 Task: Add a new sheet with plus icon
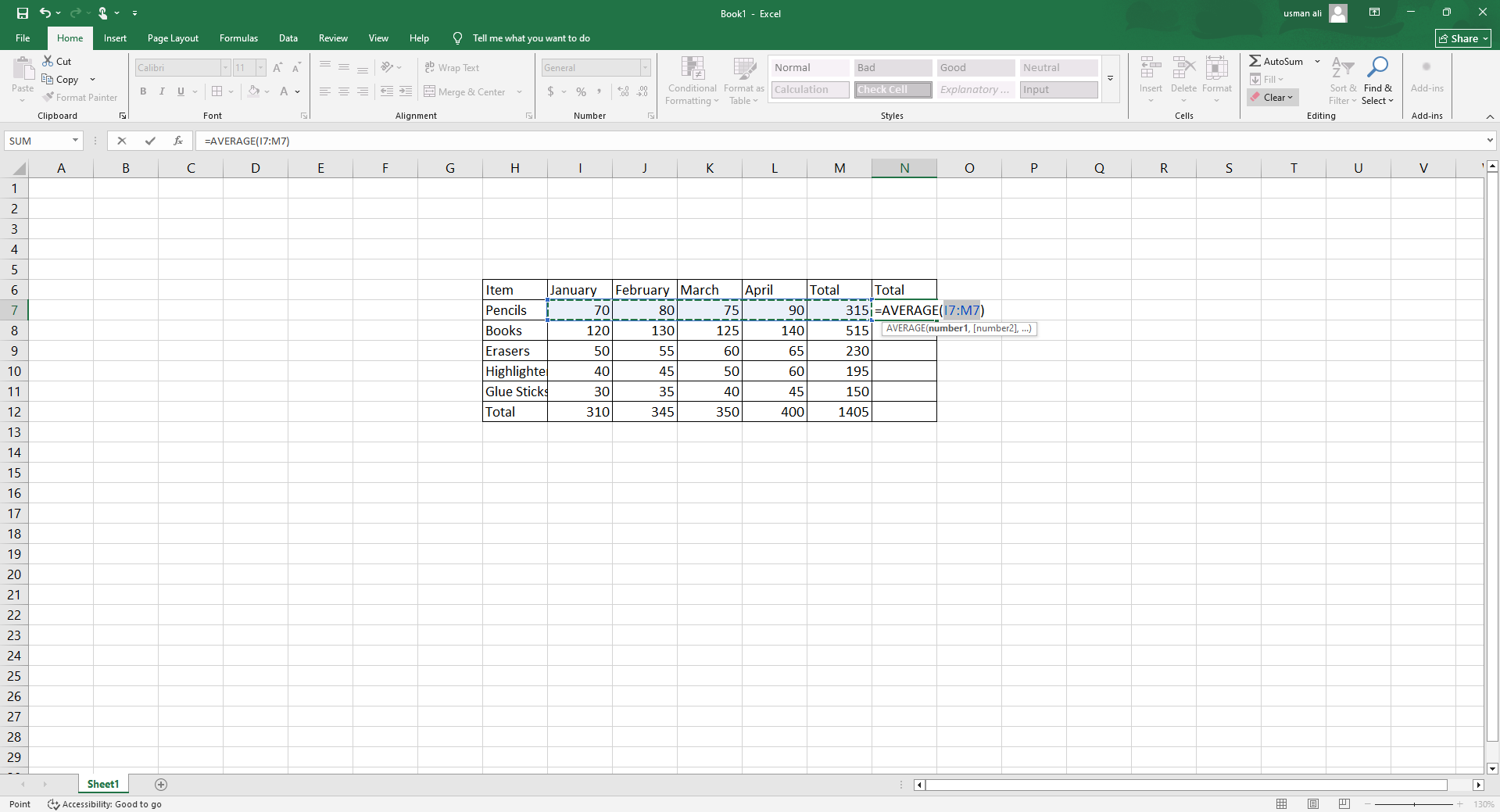tap(161, 785)
